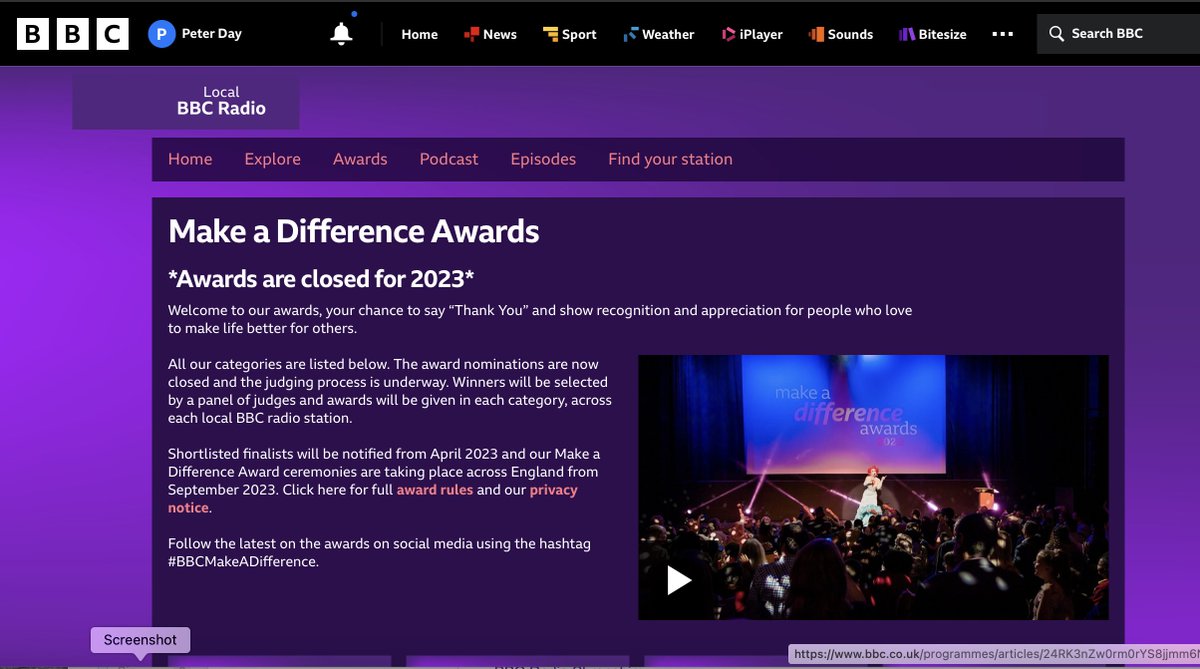1200x669 pixels.
Task: Open BBC Weather section
Action: (x=658, y=34)
